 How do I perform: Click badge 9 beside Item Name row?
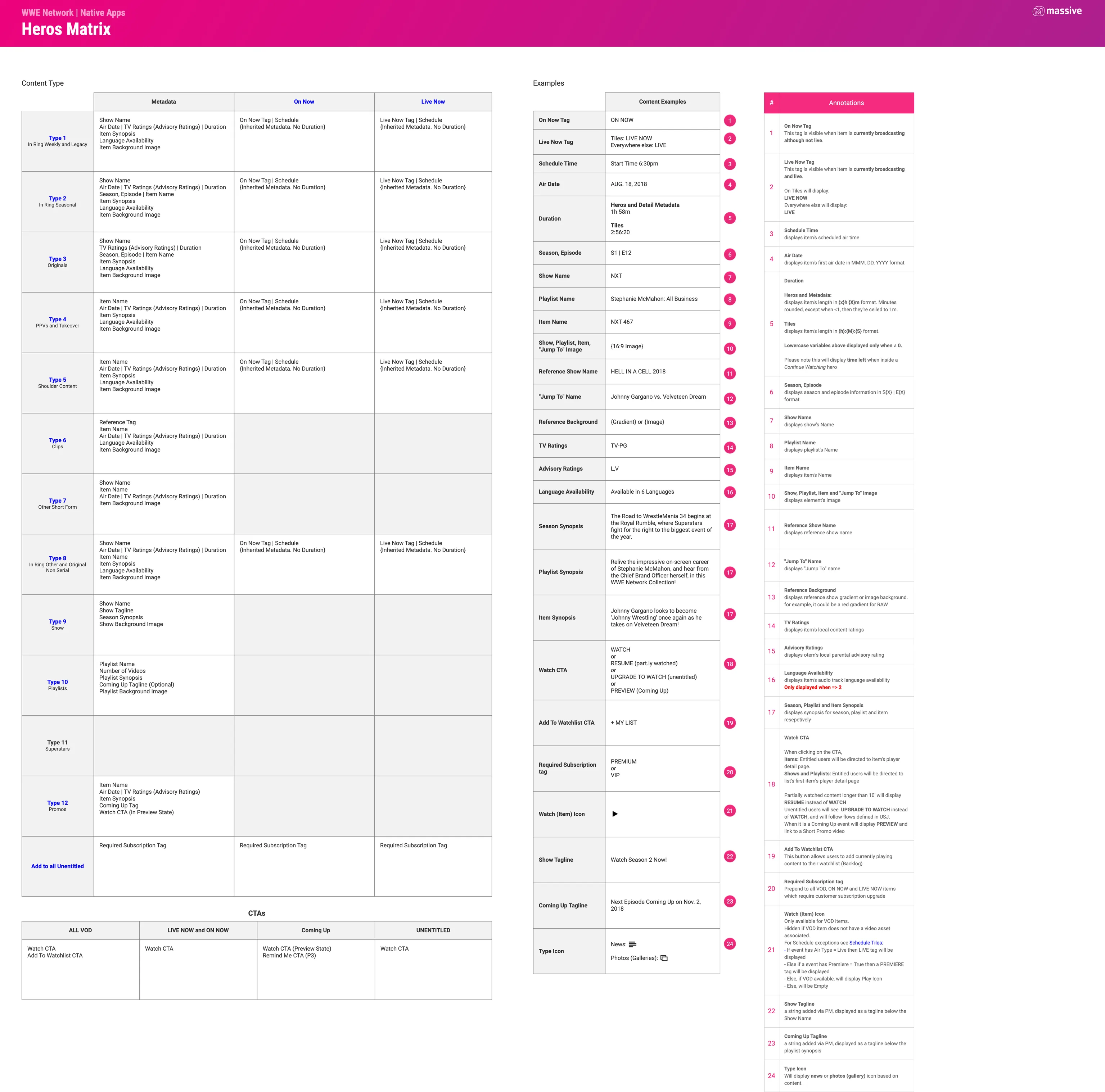730,323
